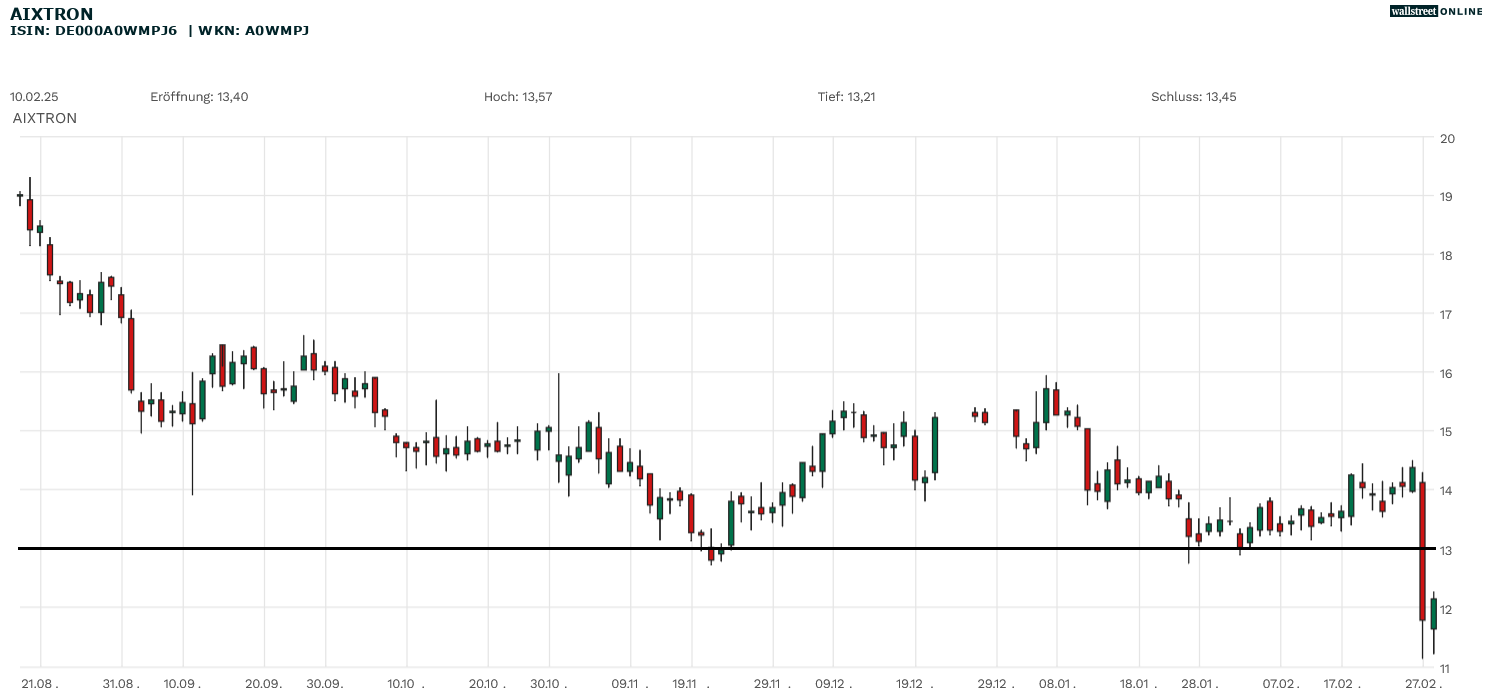Click the Hoch 13,57 value
Screen dimensions: 1490x688
click(518, 97)
